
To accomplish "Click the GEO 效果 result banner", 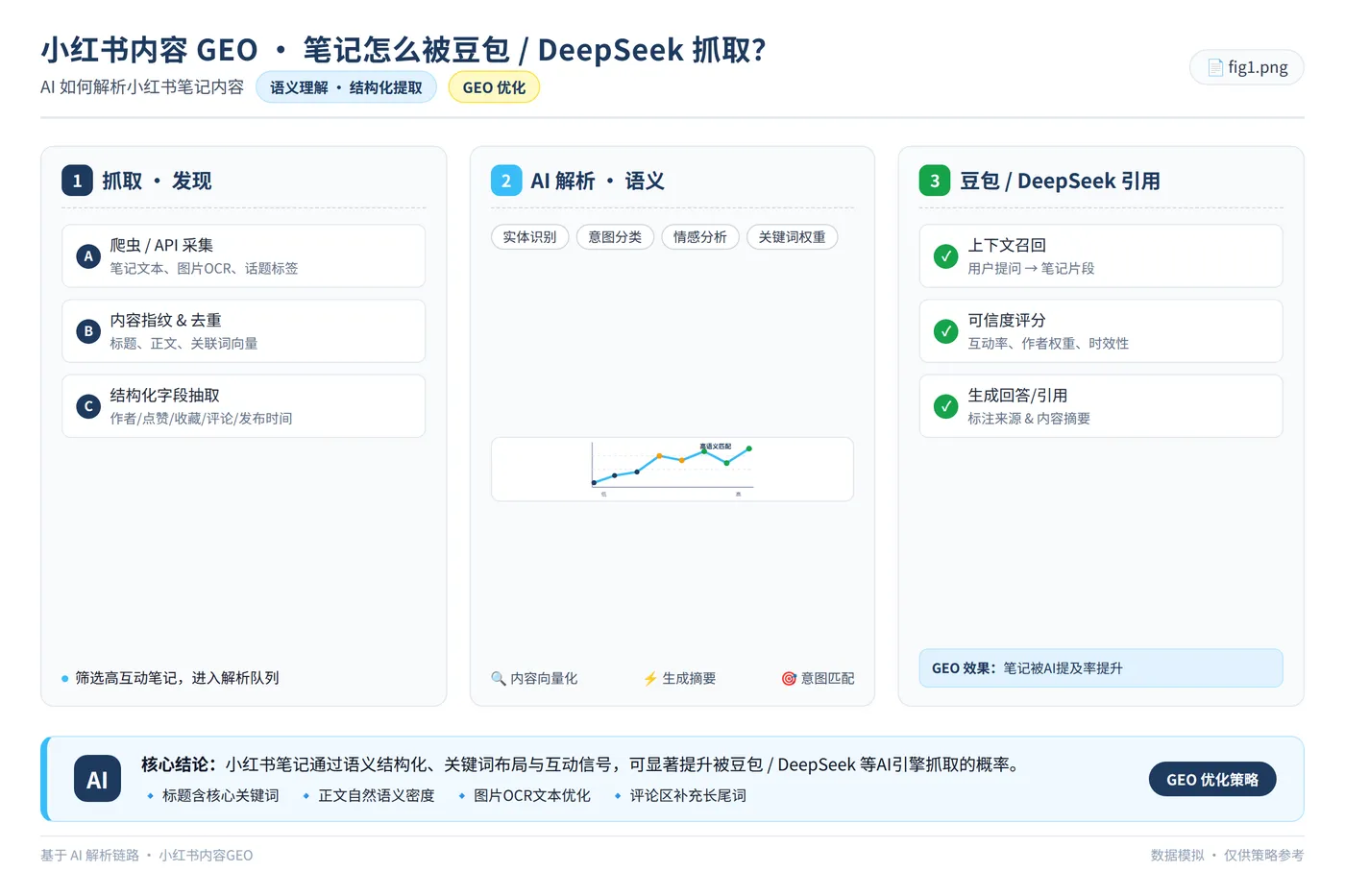I will [1101, 668].
